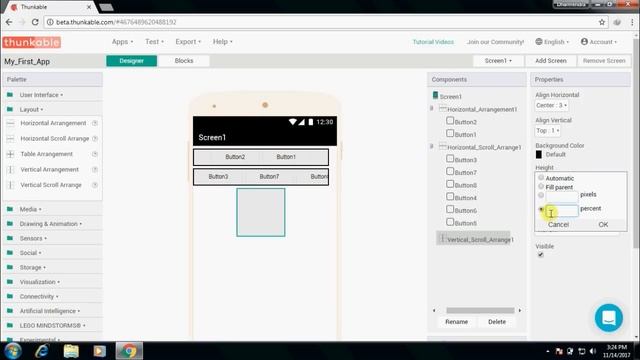Image resolution: width=640 pixels, height=360 pixels.
Task: Click help icon for Vertical Scroll Arrange
Action: (x=95, y=185)
